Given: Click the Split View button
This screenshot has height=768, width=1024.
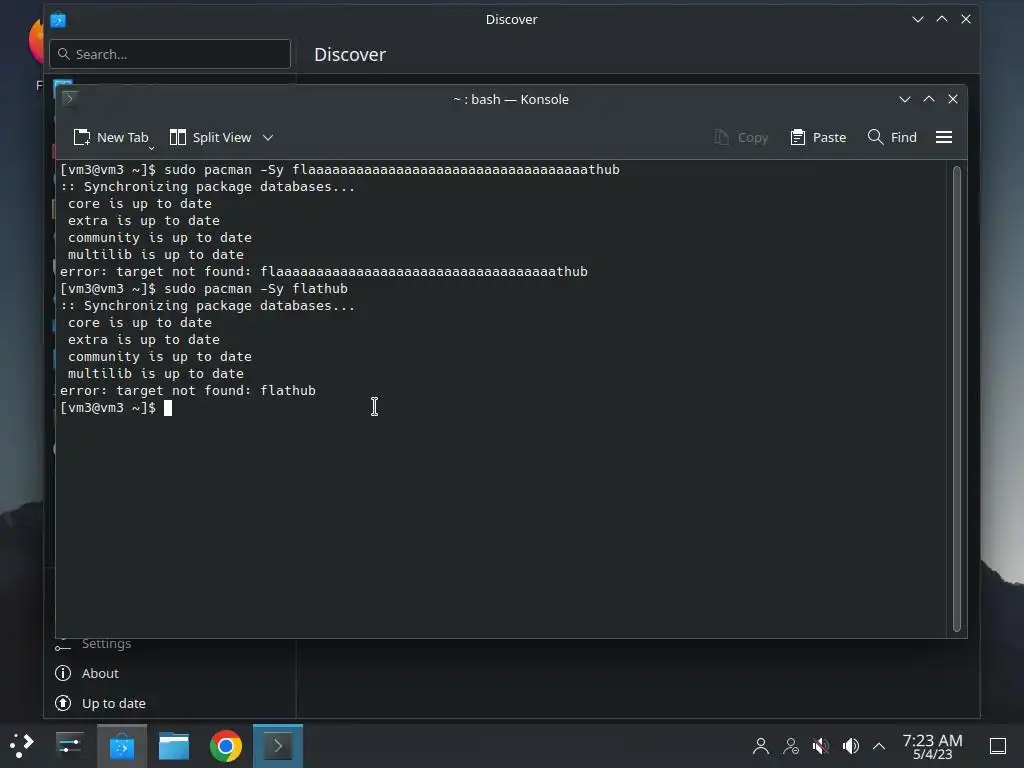Looking at the screenshot, I should tap(210, 137).
